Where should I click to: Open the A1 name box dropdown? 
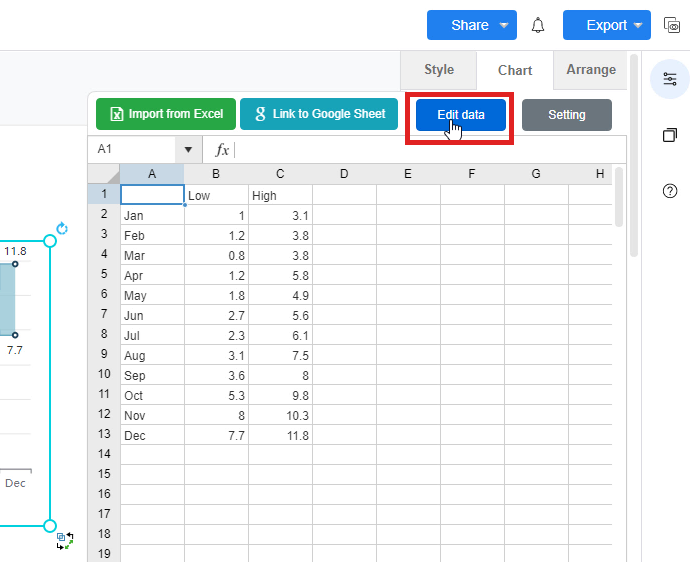188,149
